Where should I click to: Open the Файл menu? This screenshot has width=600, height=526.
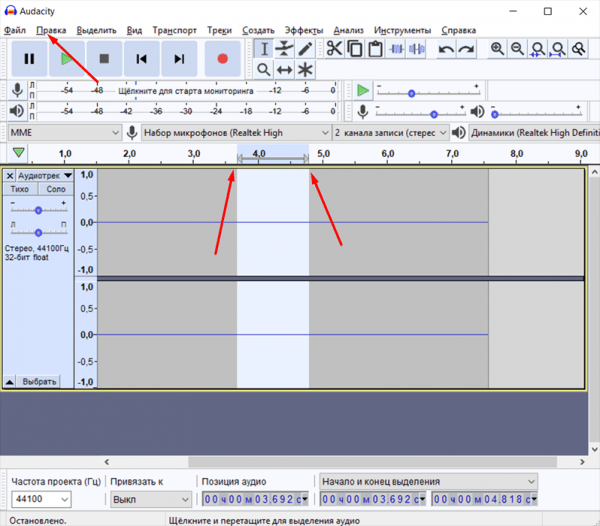point(15,30)
